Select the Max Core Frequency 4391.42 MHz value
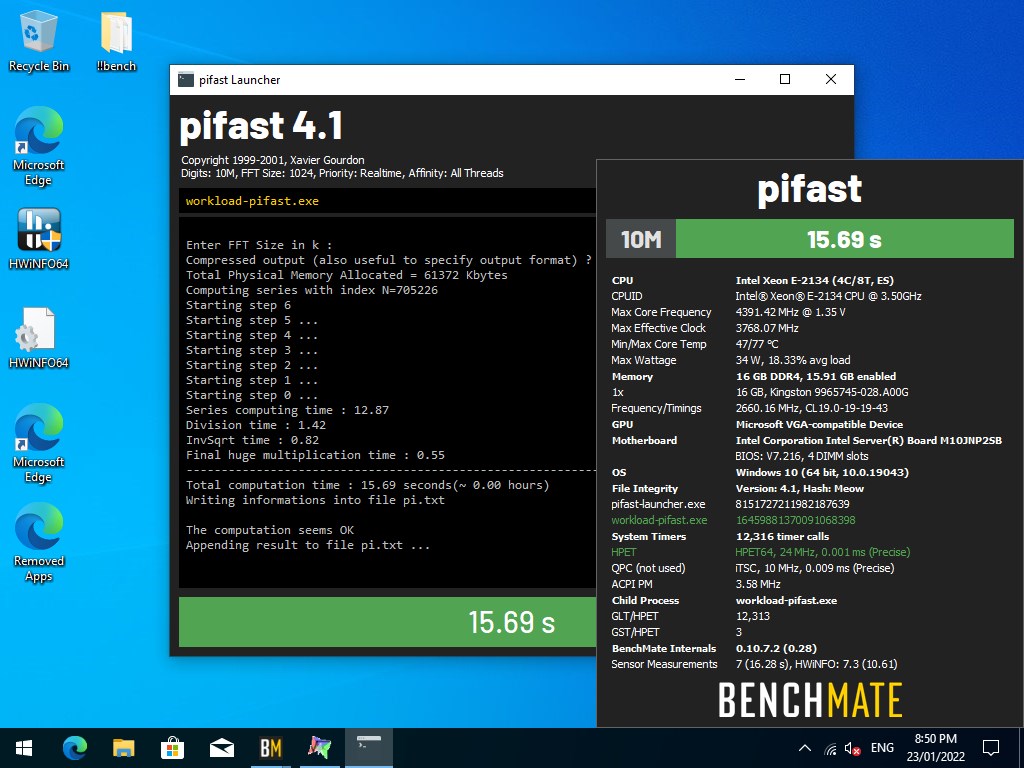Screen dimensions: 1024x768 click(x=790, y=312)
